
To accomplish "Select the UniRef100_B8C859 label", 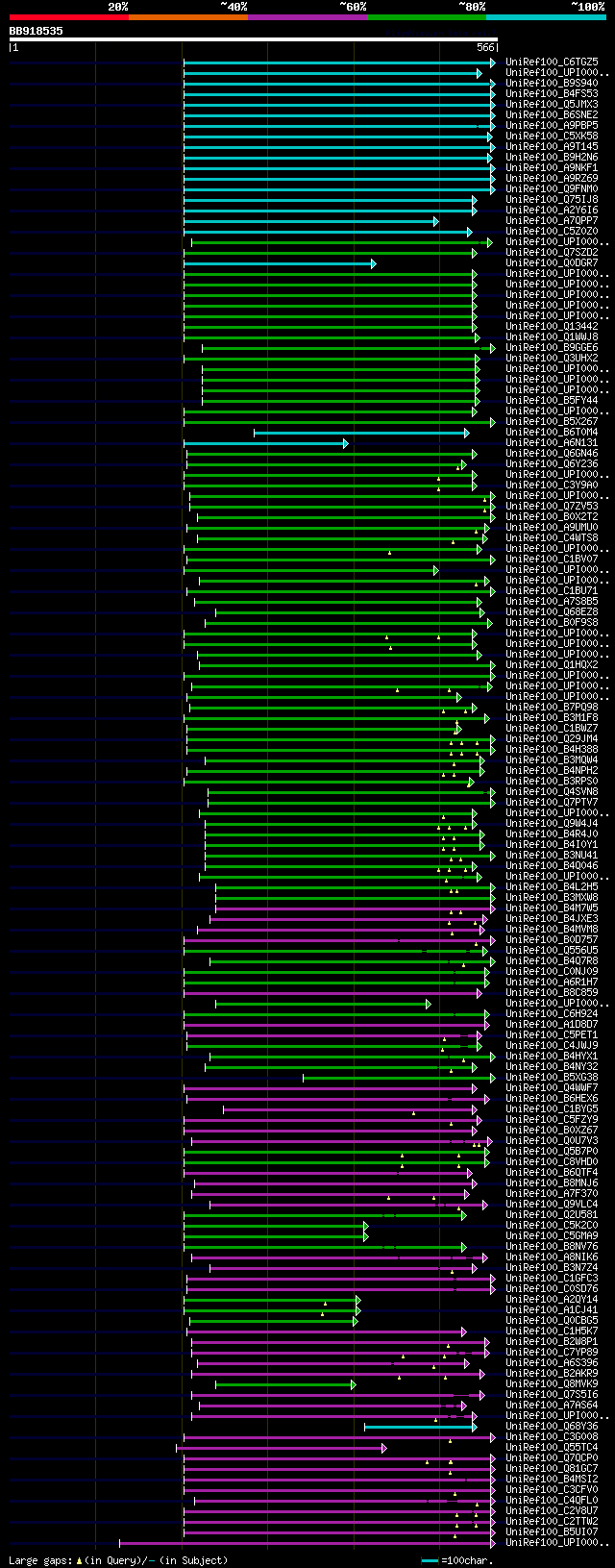I will [552, 992].
